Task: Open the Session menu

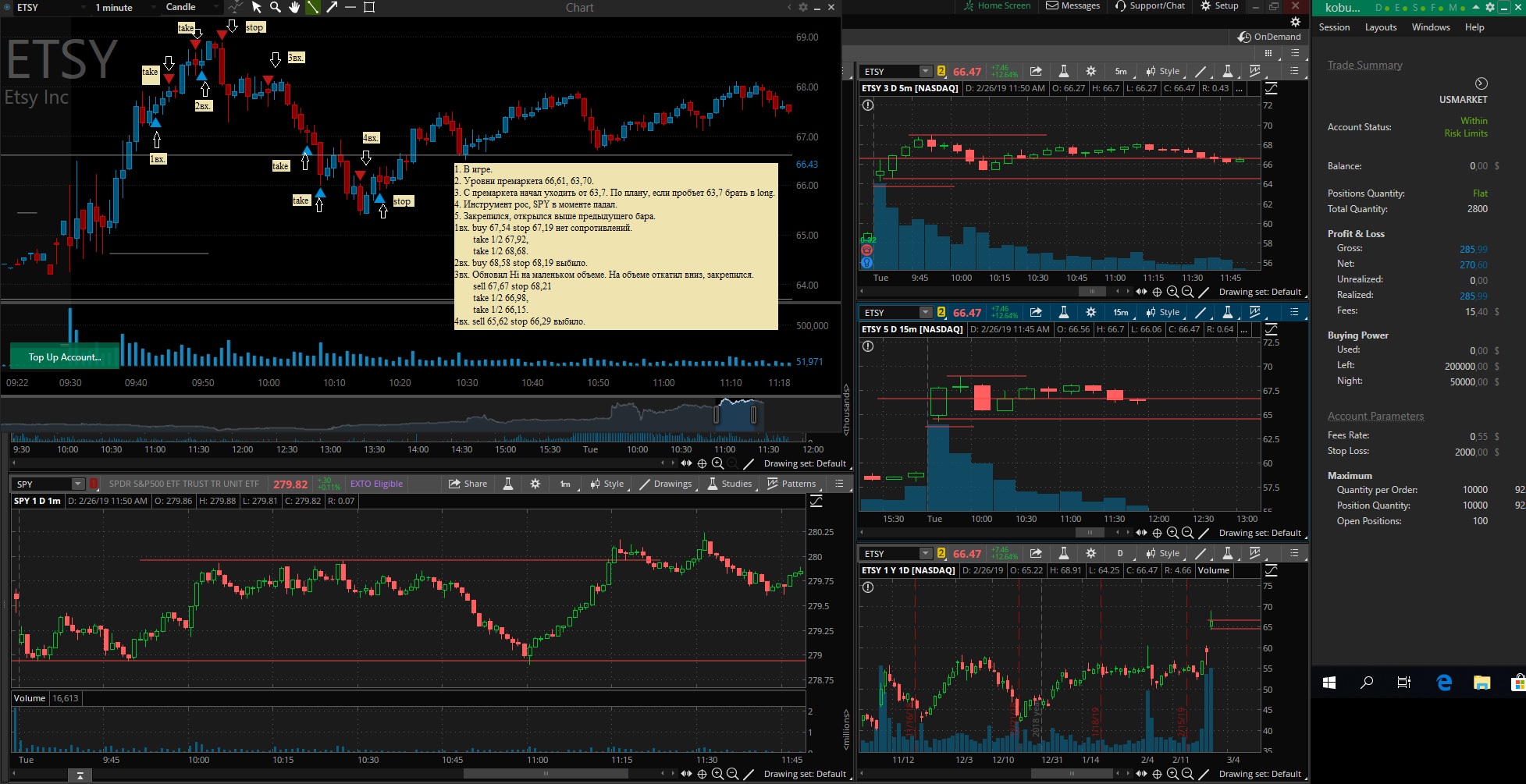Action: pos(1334,27)
